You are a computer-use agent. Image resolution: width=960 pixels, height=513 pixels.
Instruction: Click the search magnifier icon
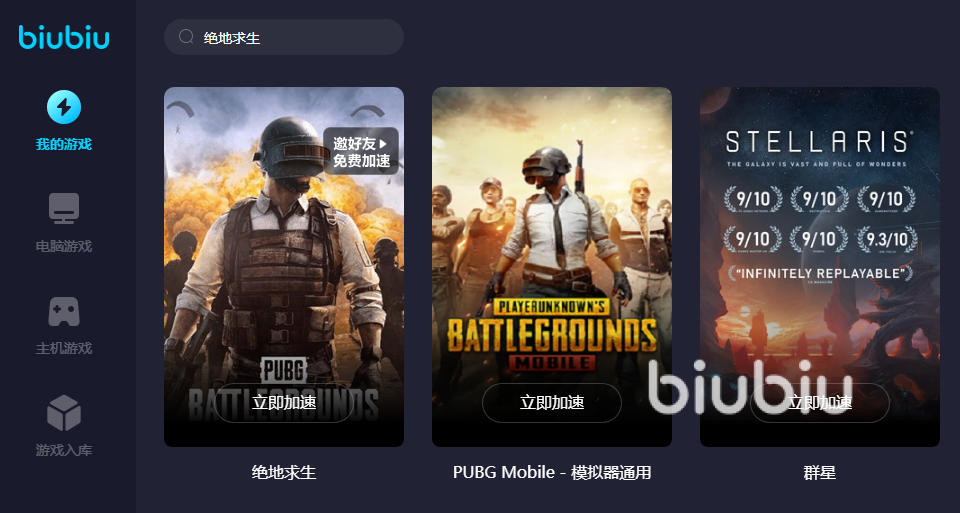[x=186, y=37]
